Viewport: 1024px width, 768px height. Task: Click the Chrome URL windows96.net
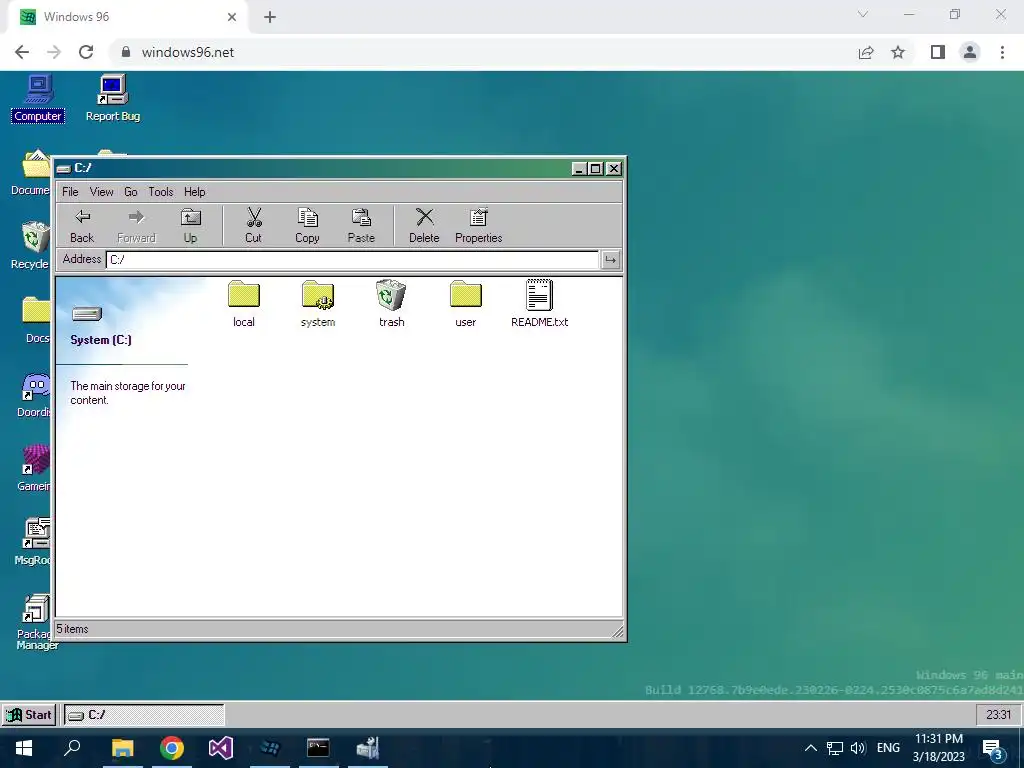(187, 52)
